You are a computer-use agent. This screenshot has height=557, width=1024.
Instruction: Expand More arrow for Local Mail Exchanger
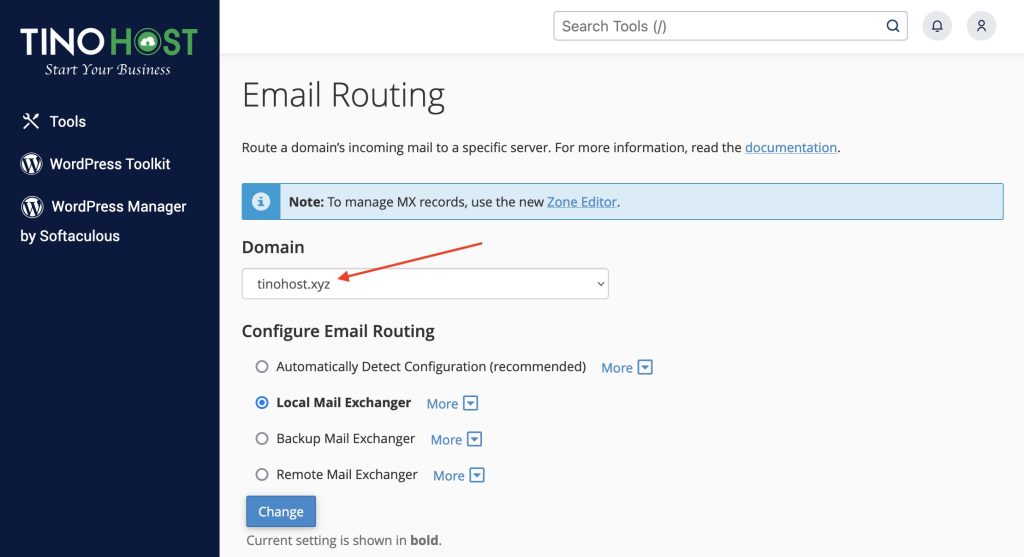click(470, 403)
